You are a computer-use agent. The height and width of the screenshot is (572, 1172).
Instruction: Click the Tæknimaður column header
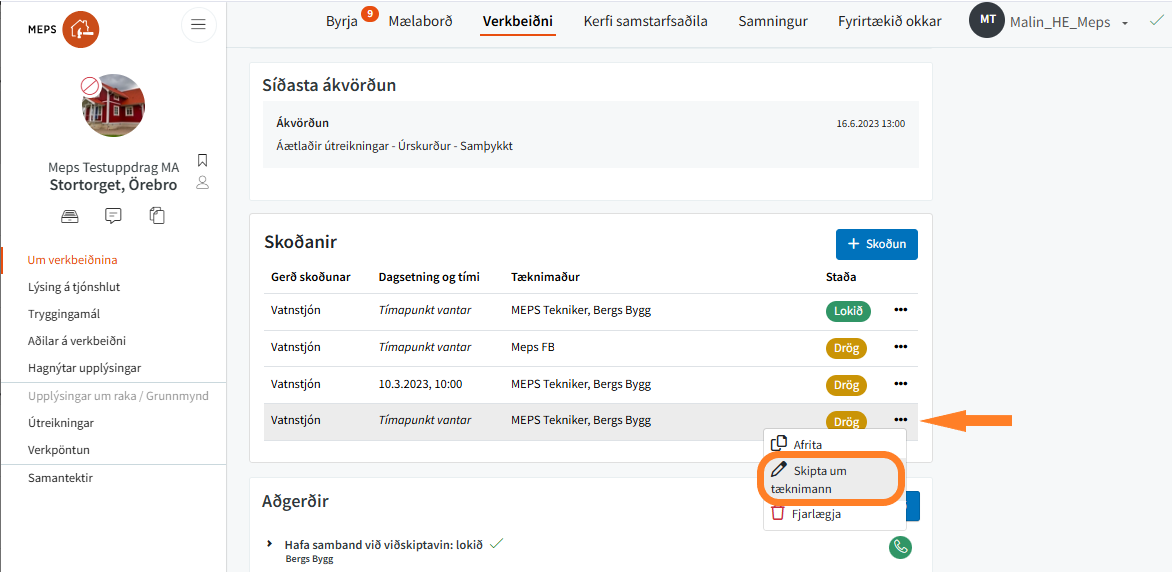point(546,277)
